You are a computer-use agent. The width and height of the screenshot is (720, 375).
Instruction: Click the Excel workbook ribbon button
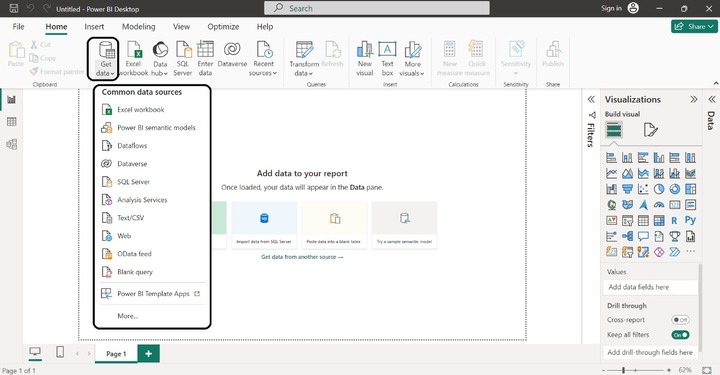[134, 58]
